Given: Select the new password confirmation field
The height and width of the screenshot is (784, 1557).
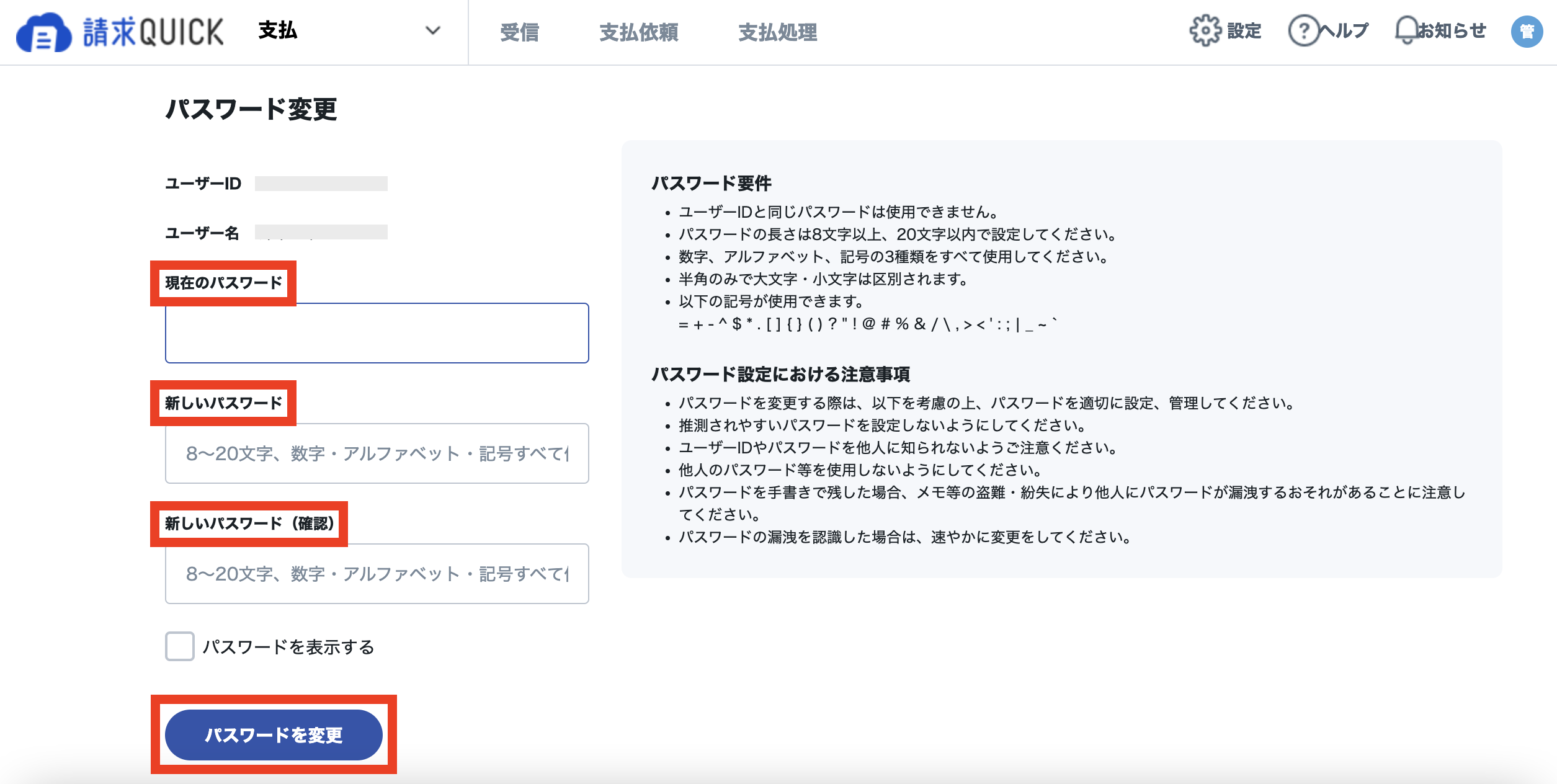Looking at the screenshot, I should click(377, 574).
